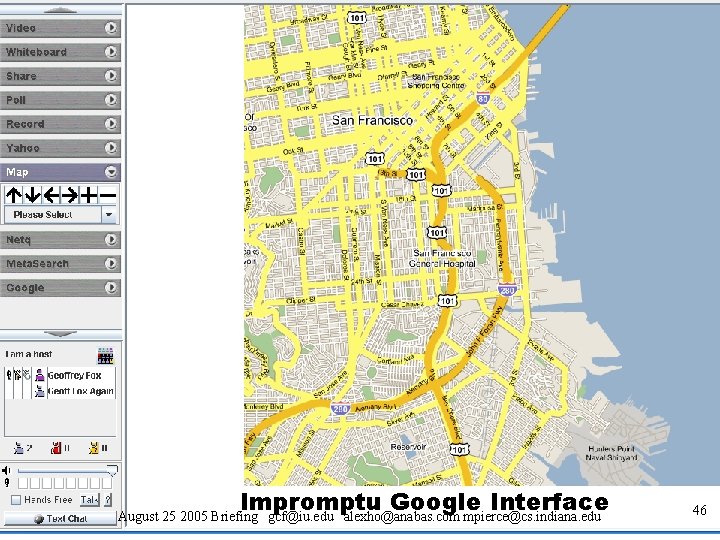Open the Please Select dropdown
Screen dimensions: 720x540
(60, 214)
